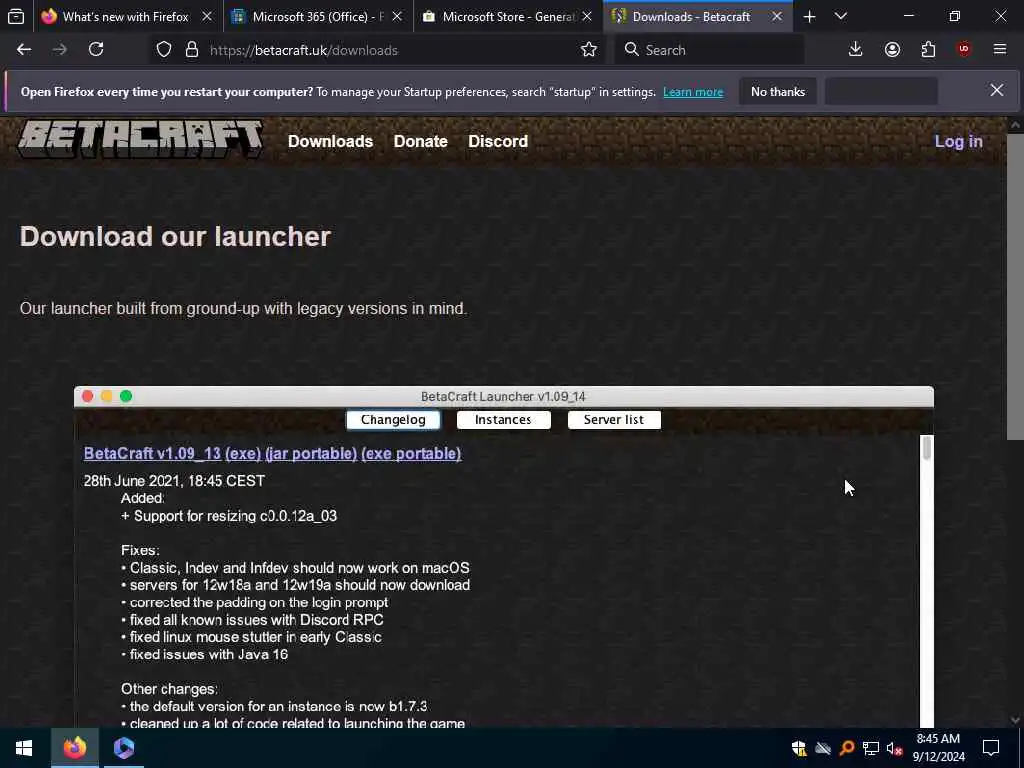Open the Discord nav item
Viewport: 1024px width, 768px height.
click(498, 141)
